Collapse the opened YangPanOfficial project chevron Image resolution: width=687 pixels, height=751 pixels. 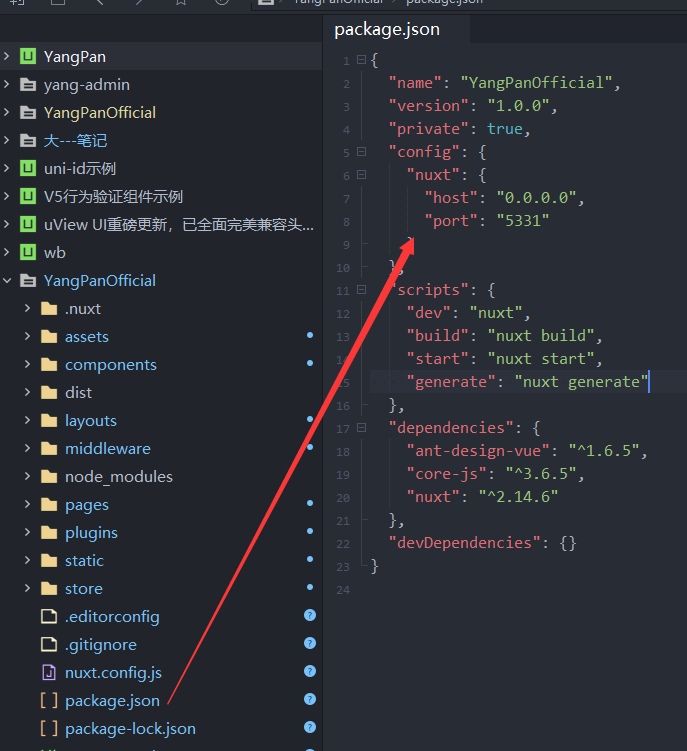pos(7,281)
